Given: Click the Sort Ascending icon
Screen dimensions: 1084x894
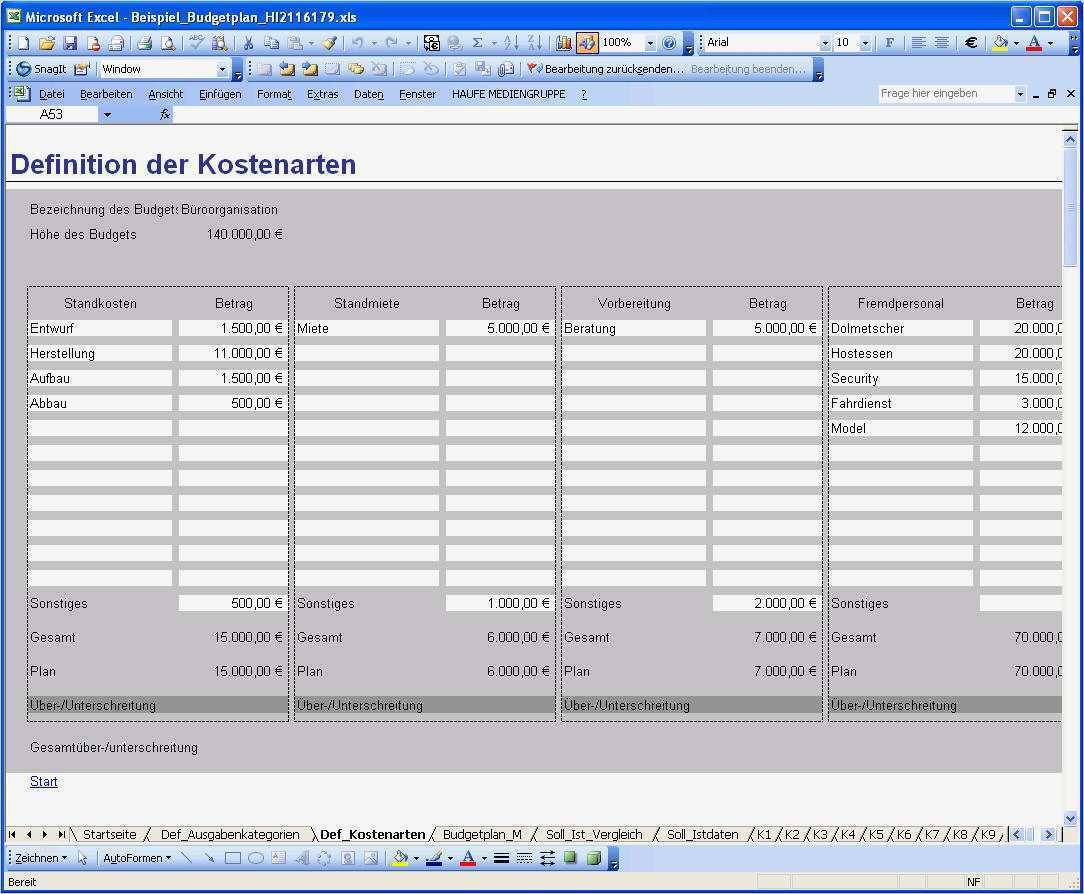Looking at the screenshot, I should pos(512,42).
